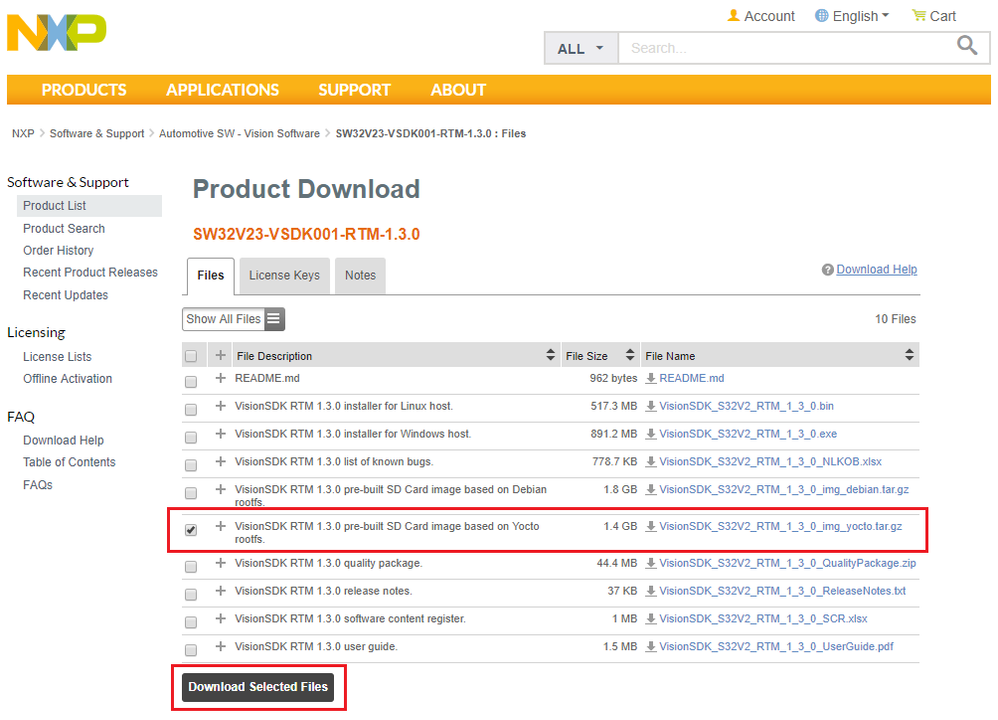This screenshot has width=998, height=720.
Task: Expand the user guide row
Action: click(x=220, y=646)
